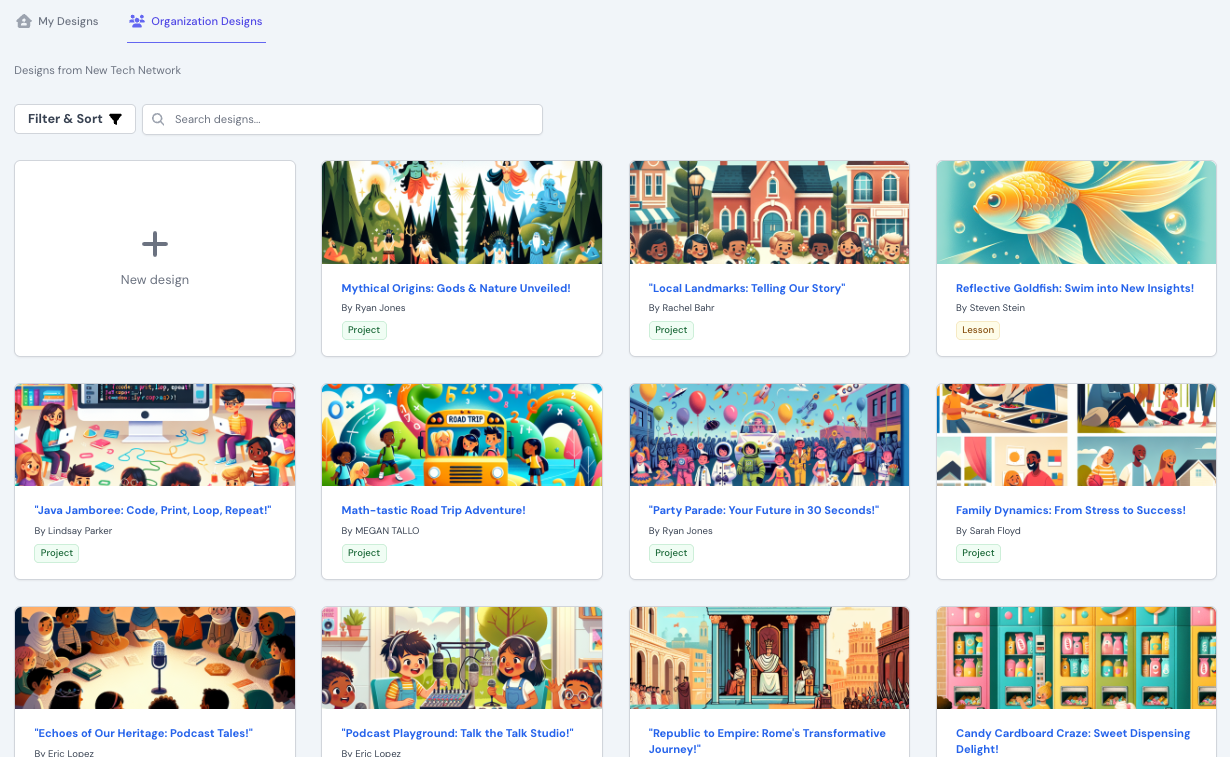Click the people icon for Organization Designs

(x=137, y=21)
